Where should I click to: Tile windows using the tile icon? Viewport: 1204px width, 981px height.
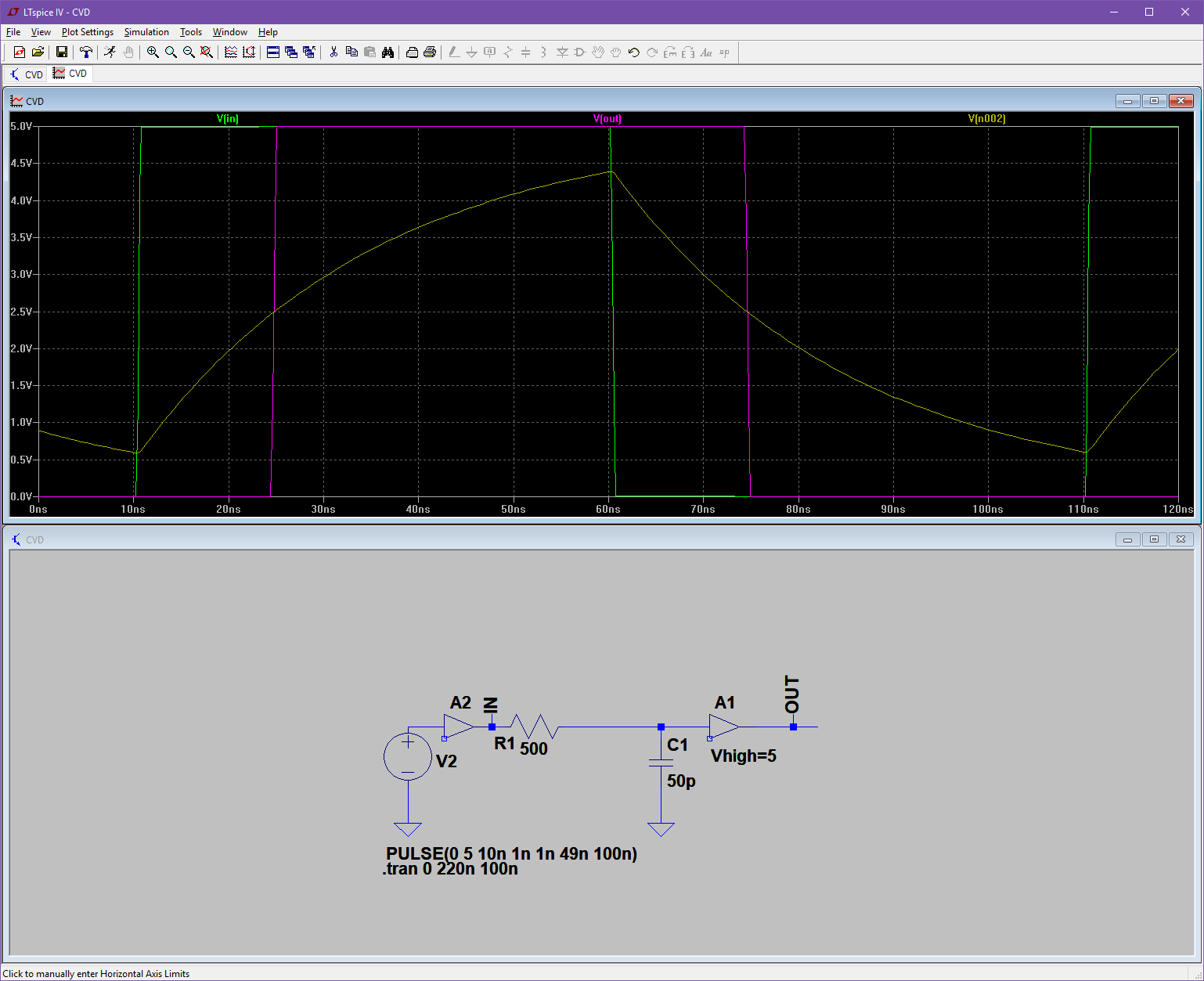coord(273,52)
